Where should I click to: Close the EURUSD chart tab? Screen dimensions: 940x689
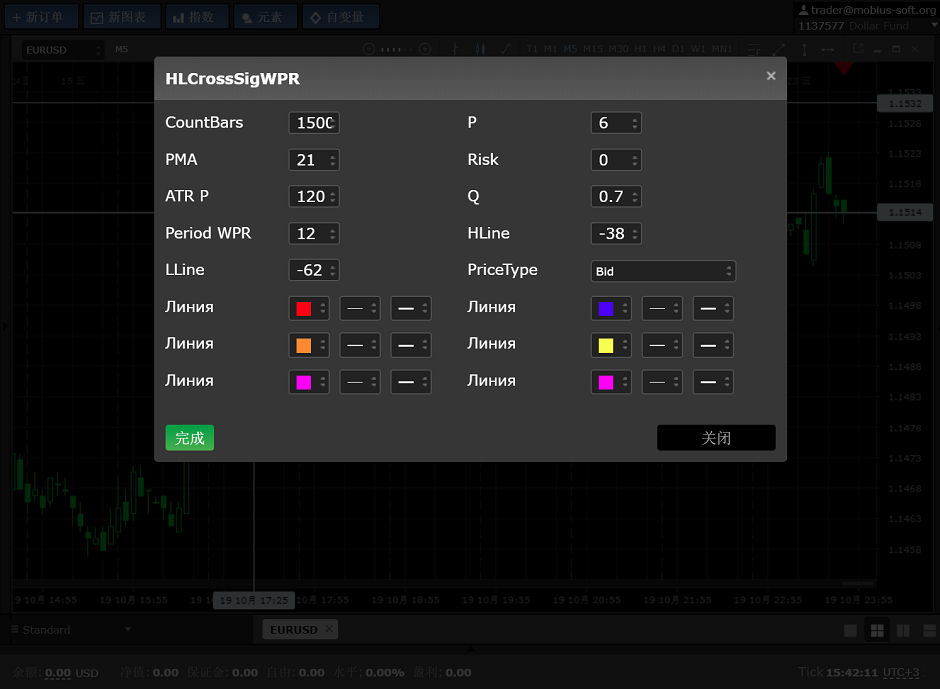[x=329, y=628]
